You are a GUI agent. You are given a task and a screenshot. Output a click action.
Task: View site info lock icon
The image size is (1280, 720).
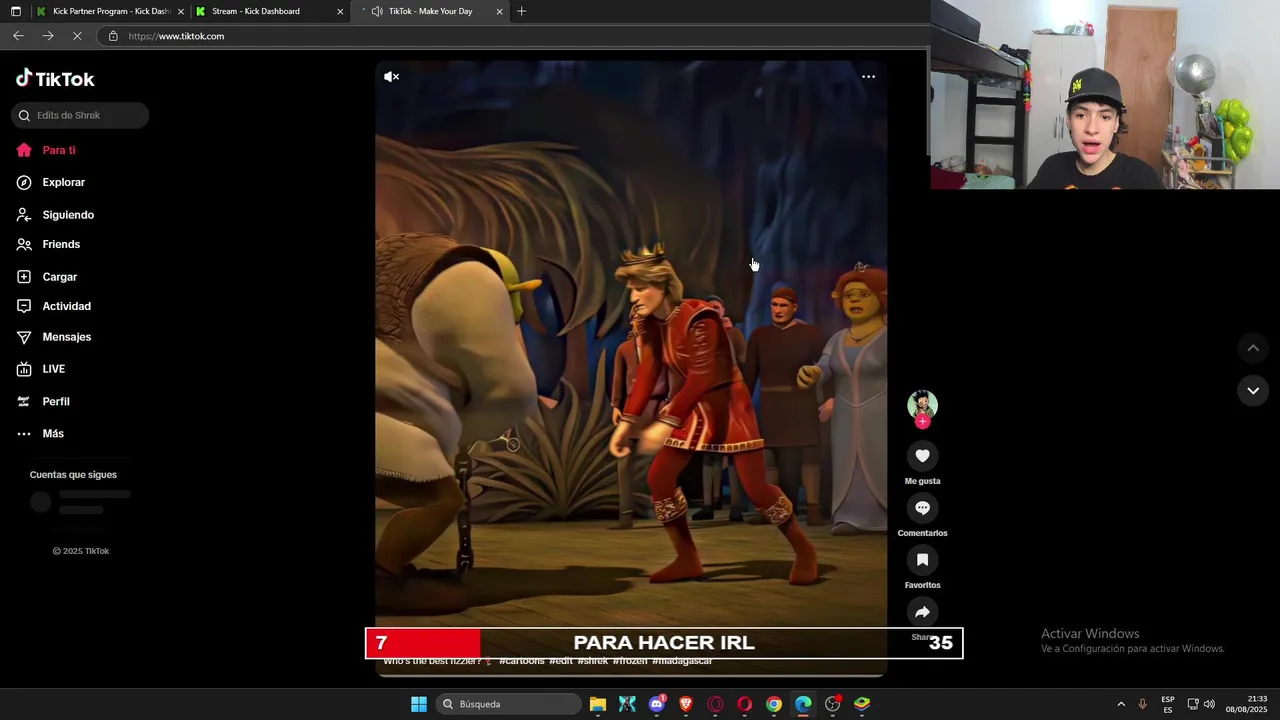coord(113,36)
